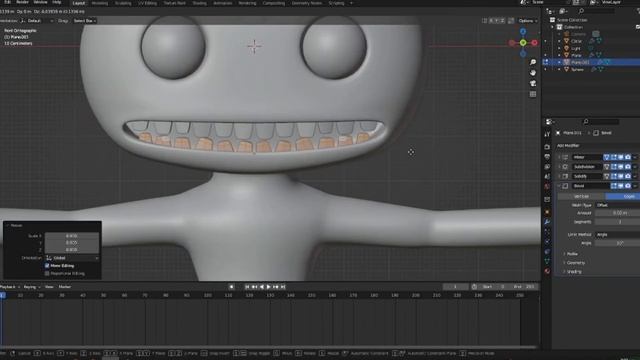This screenshot has height=360, width=640.
Task: Open the Collection properties tab icon
Action: pos(547,199)
